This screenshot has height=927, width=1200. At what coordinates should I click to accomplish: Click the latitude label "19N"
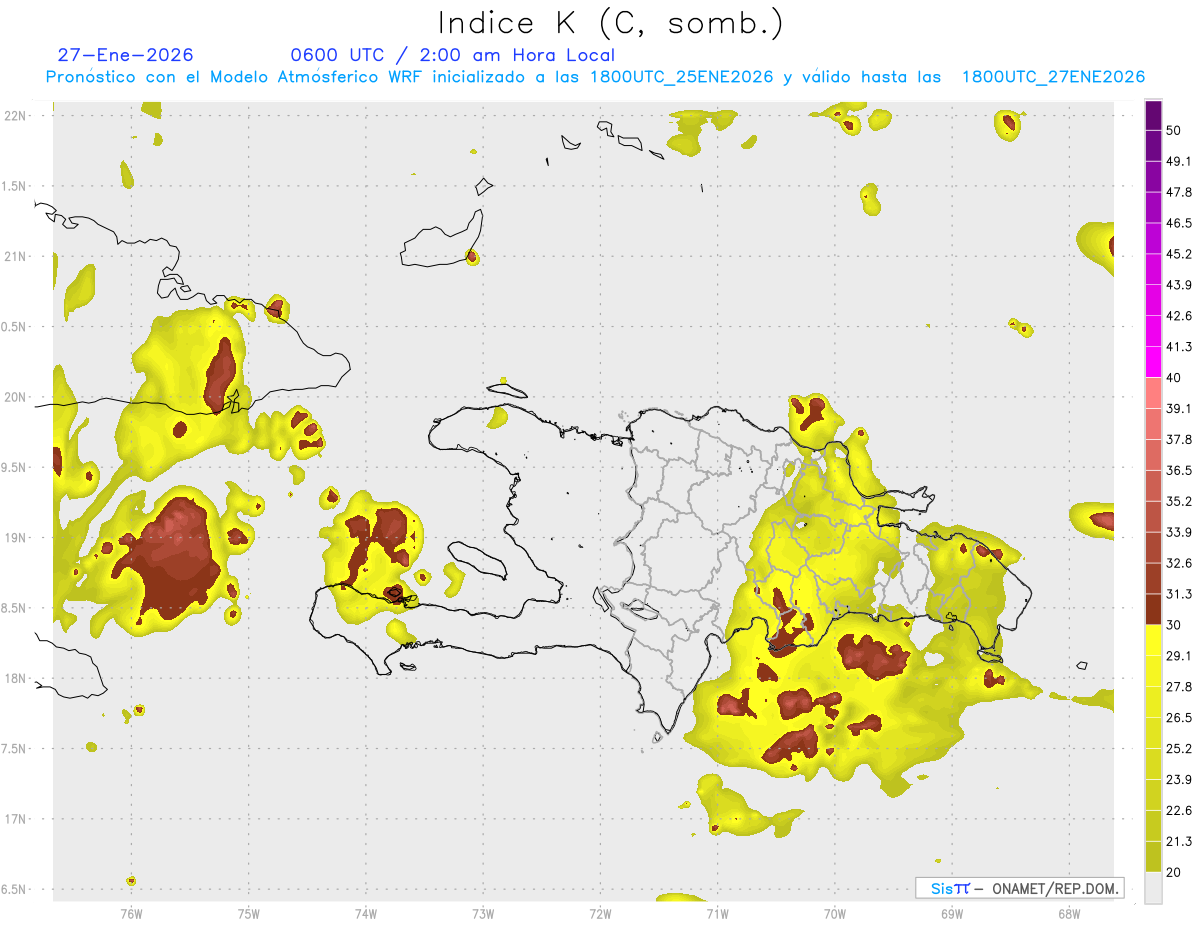17,538
